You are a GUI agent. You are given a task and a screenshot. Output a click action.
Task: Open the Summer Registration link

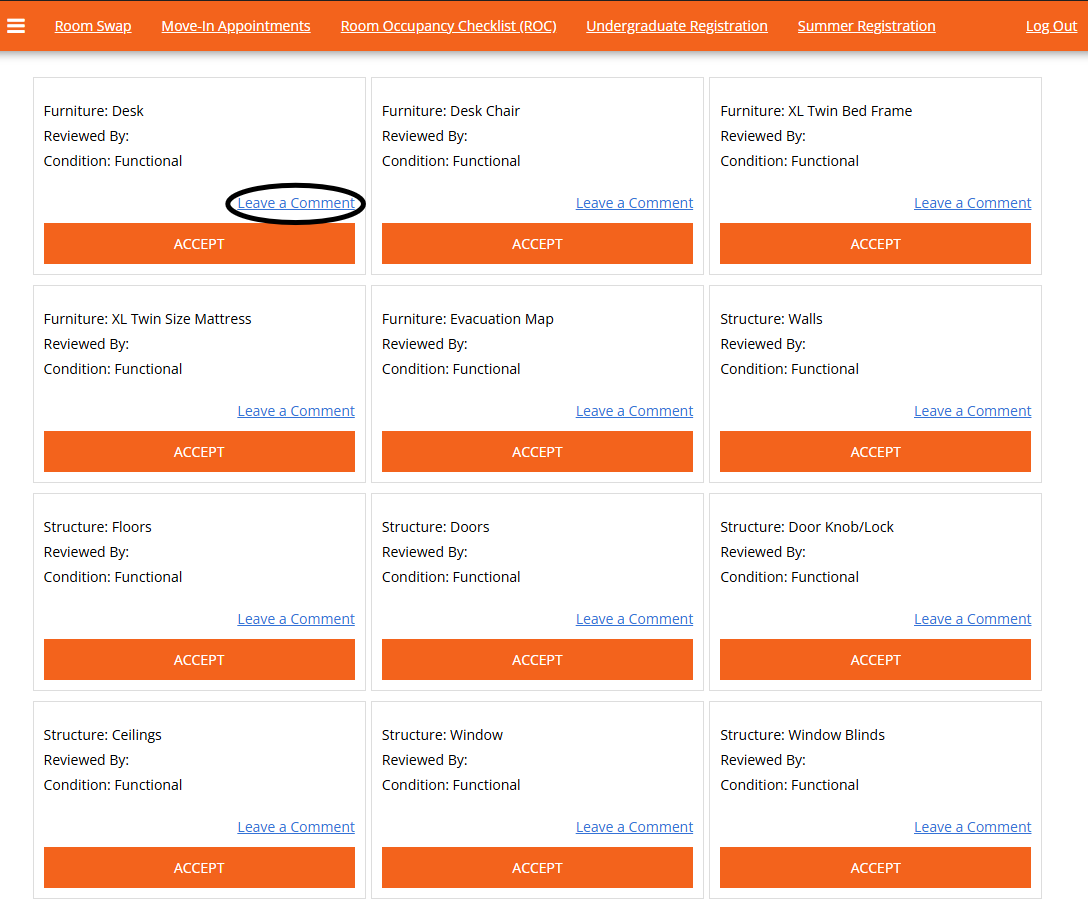[866, 26]
